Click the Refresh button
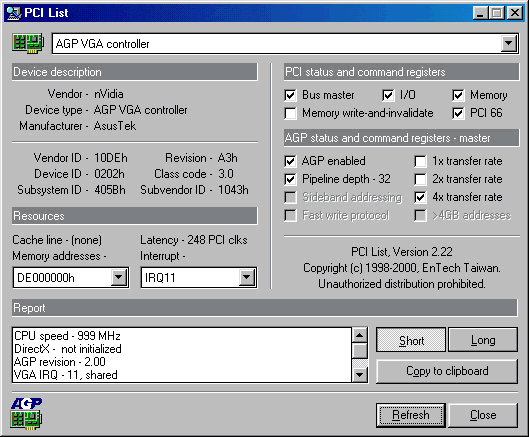The height and width of the screenshot is (437, 529). [411, 415]
